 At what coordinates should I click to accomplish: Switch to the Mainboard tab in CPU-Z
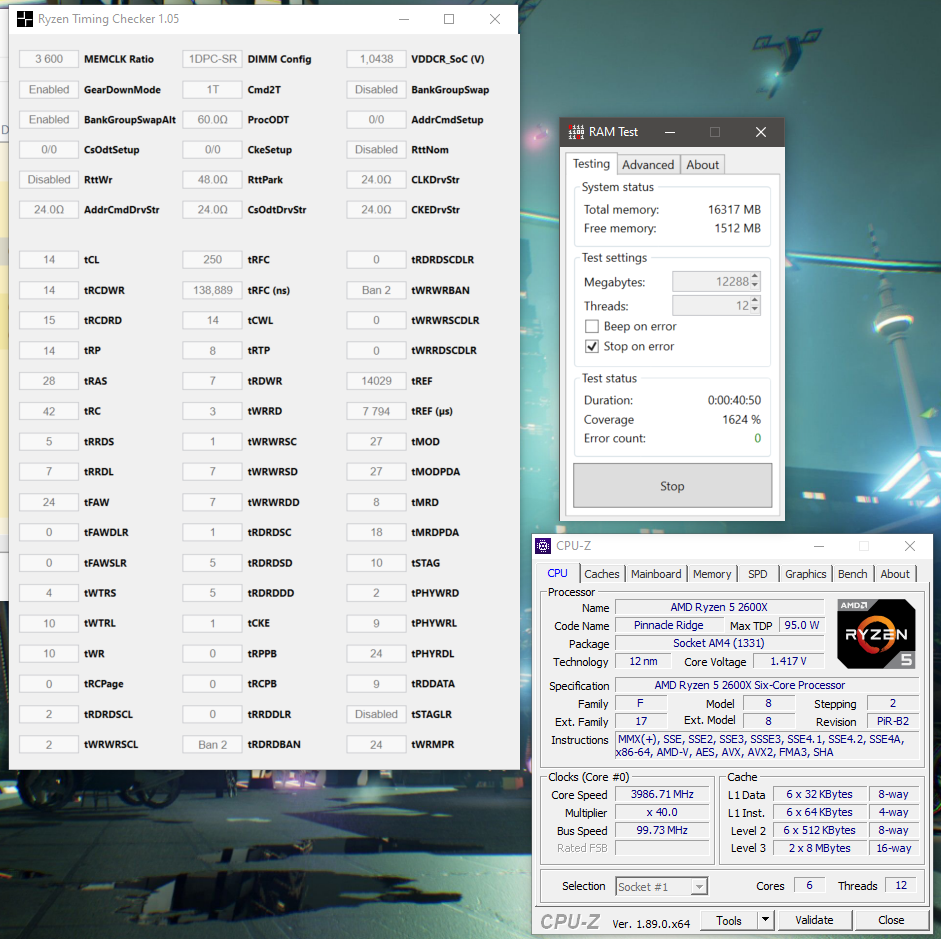[x=656, y=574]
